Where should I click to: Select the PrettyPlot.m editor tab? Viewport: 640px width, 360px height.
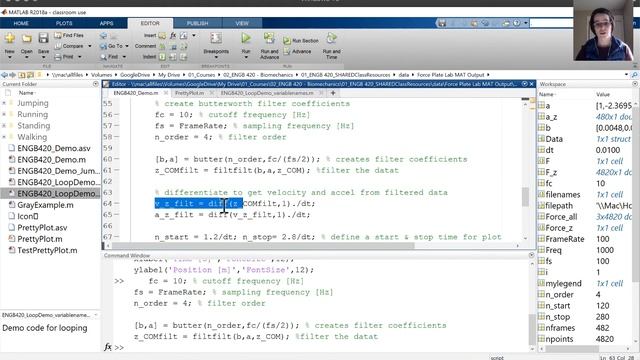point(189,93)
